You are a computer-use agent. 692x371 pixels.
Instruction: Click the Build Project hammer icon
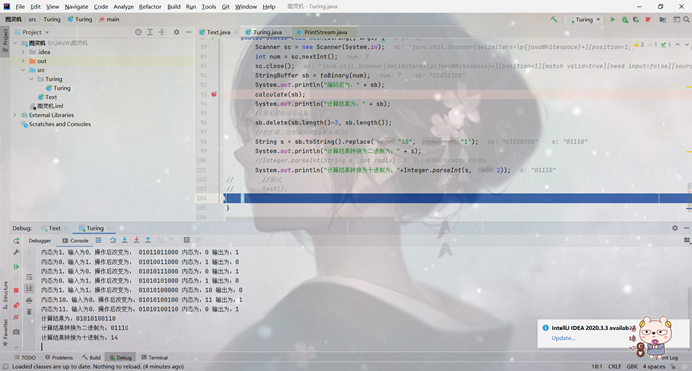pos(554,19)
